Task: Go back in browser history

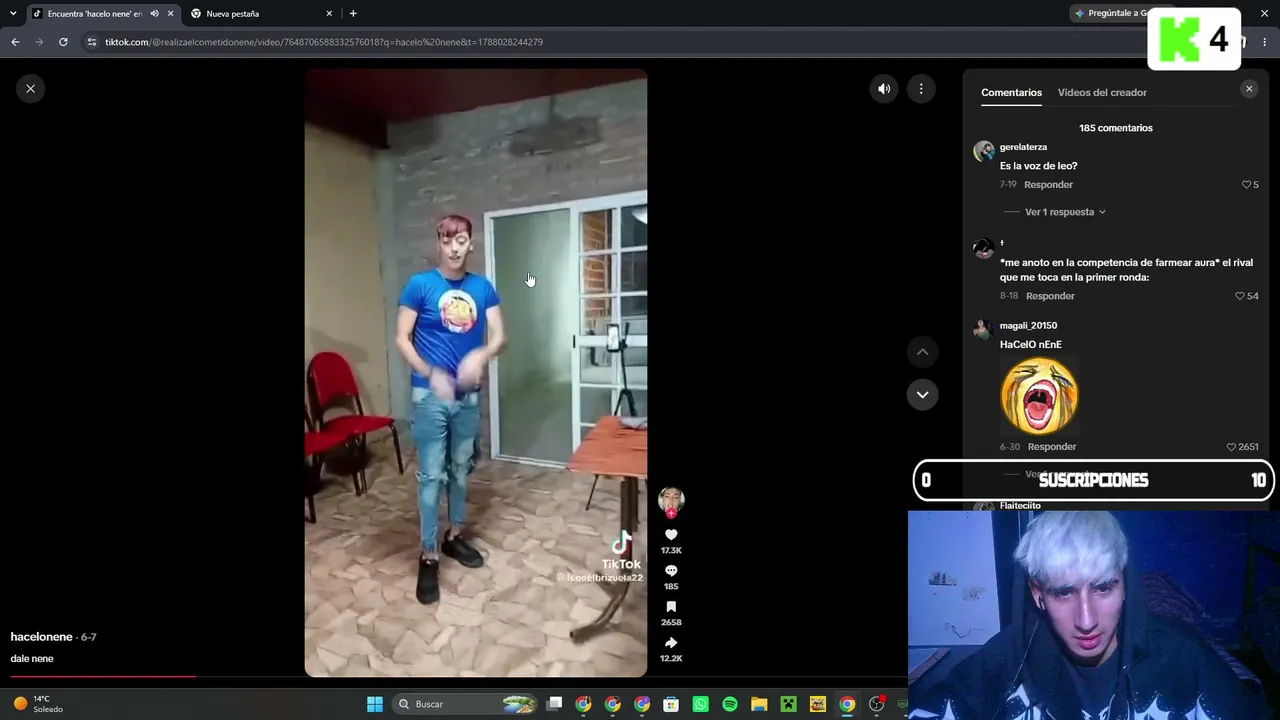Action: point(15,42)
